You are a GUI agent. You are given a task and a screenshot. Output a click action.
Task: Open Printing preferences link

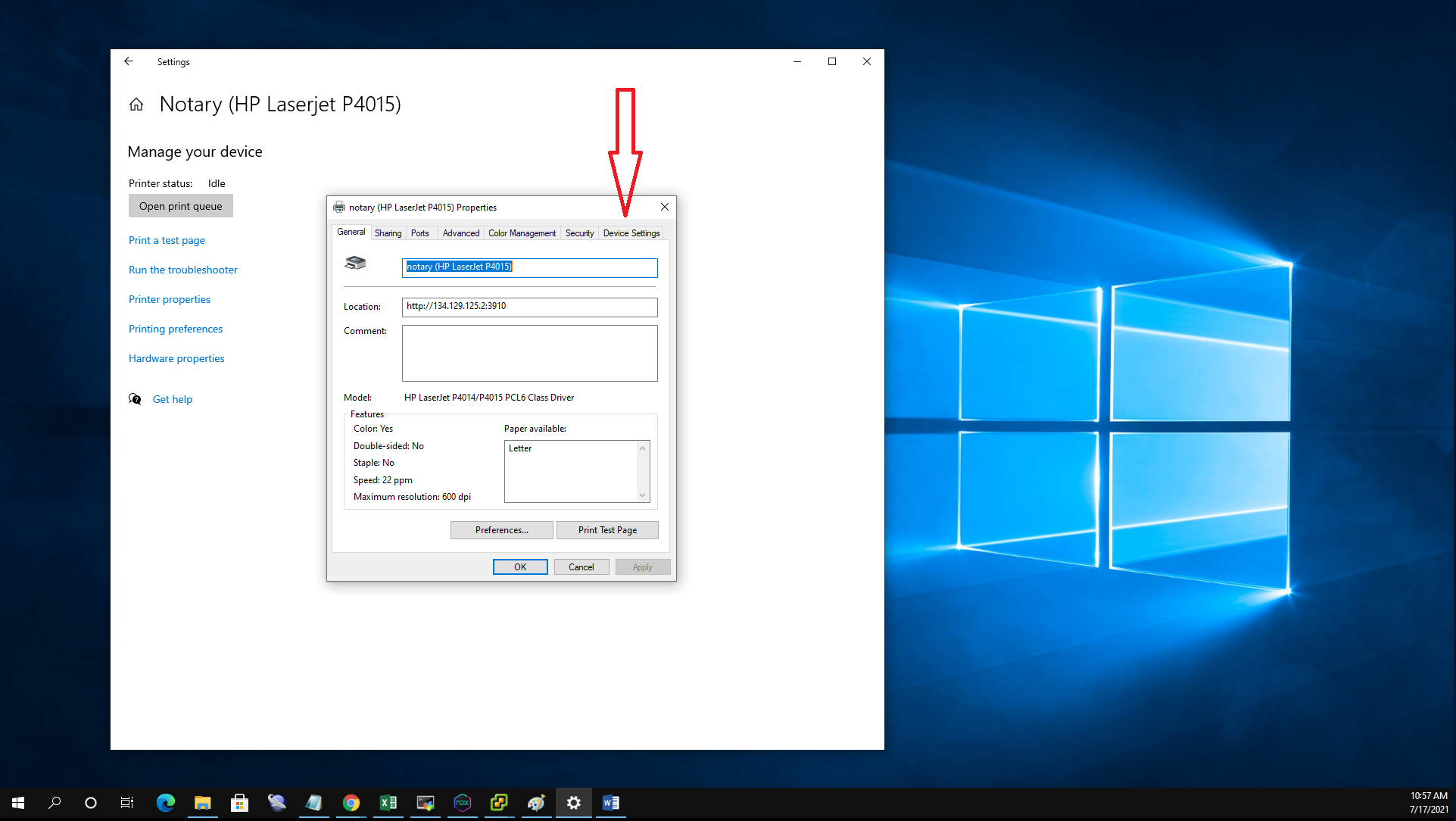pyautogui.click(x=176, y=329)
